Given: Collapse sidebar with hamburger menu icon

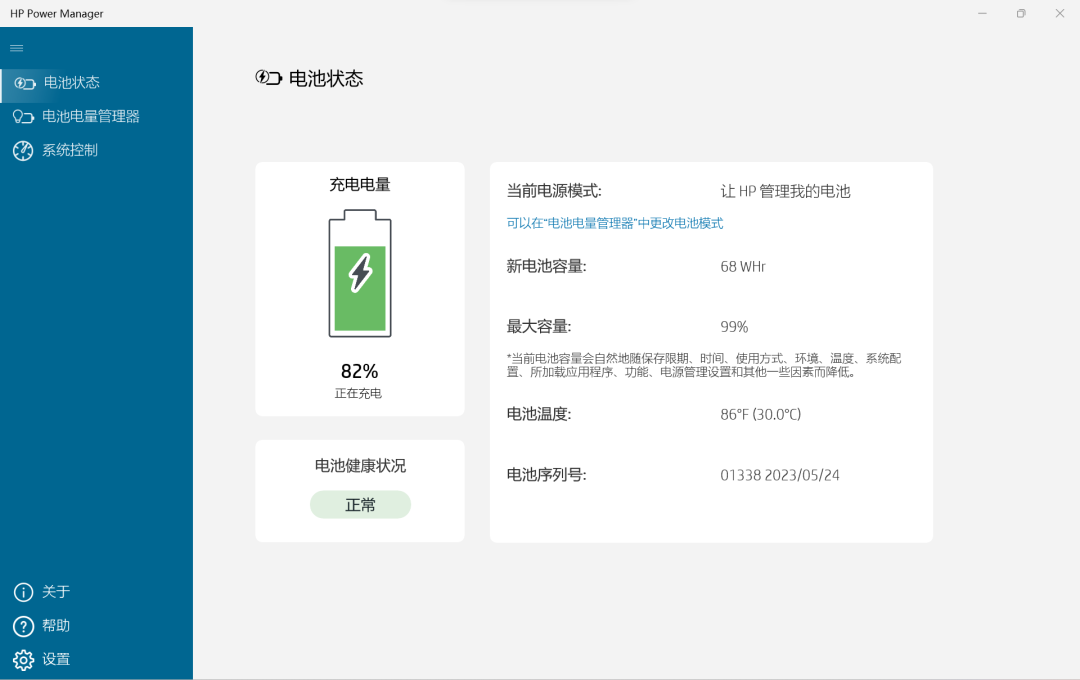Looking at the screenshot, I should (17, 48).
